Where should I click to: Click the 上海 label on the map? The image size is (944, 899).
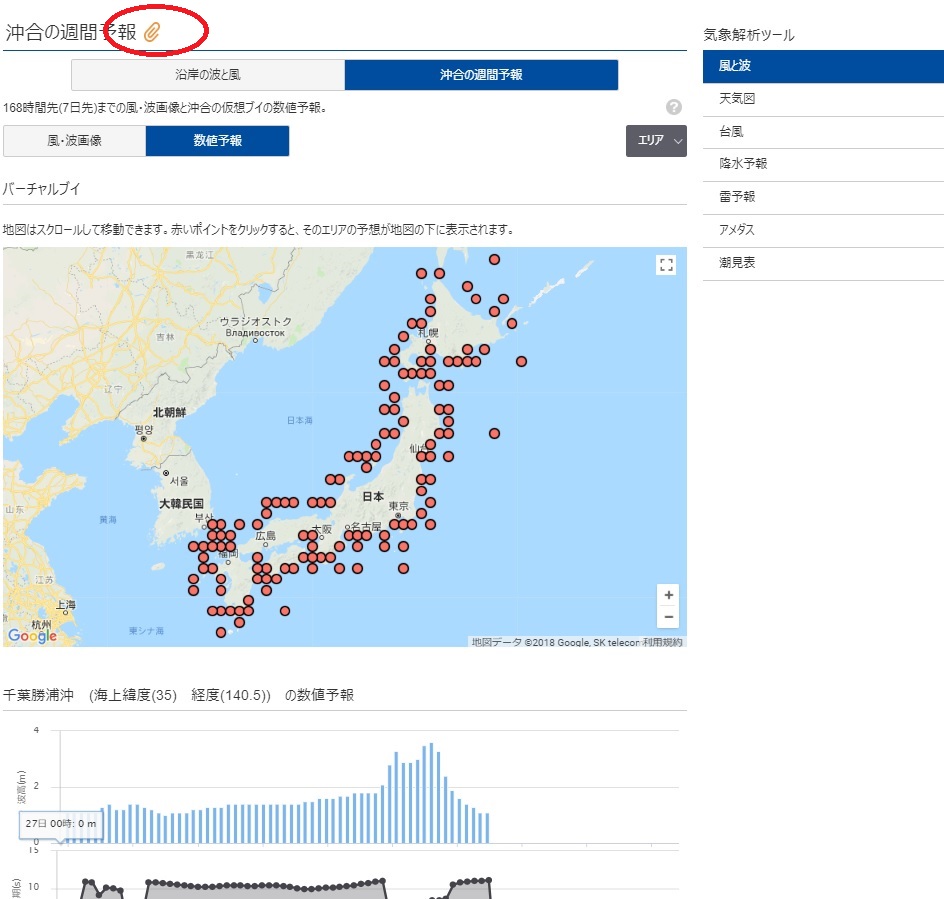point(66,605)
